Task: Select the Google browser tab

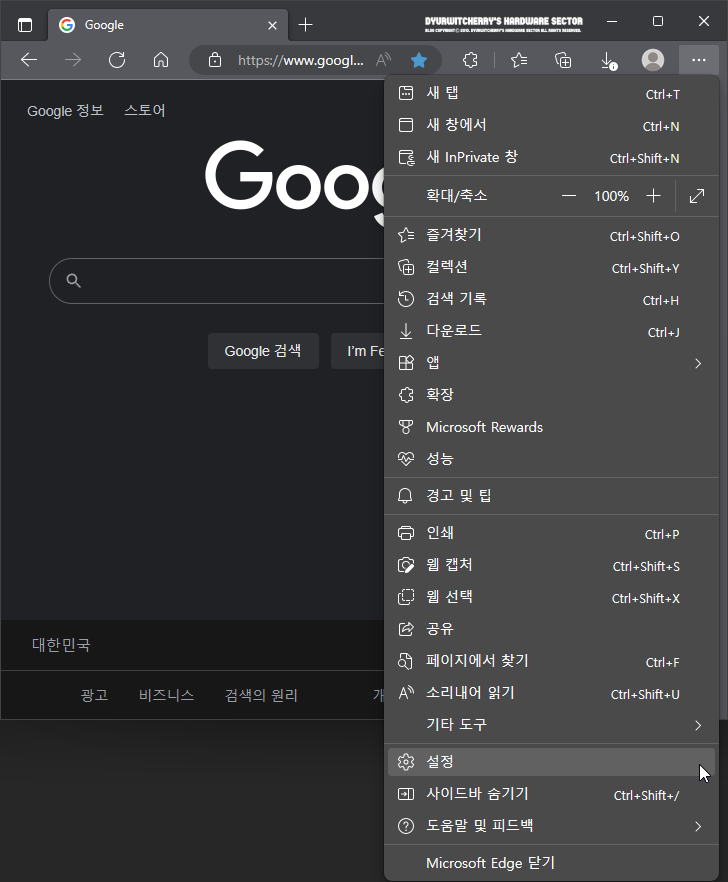Action: click(168, 25)
